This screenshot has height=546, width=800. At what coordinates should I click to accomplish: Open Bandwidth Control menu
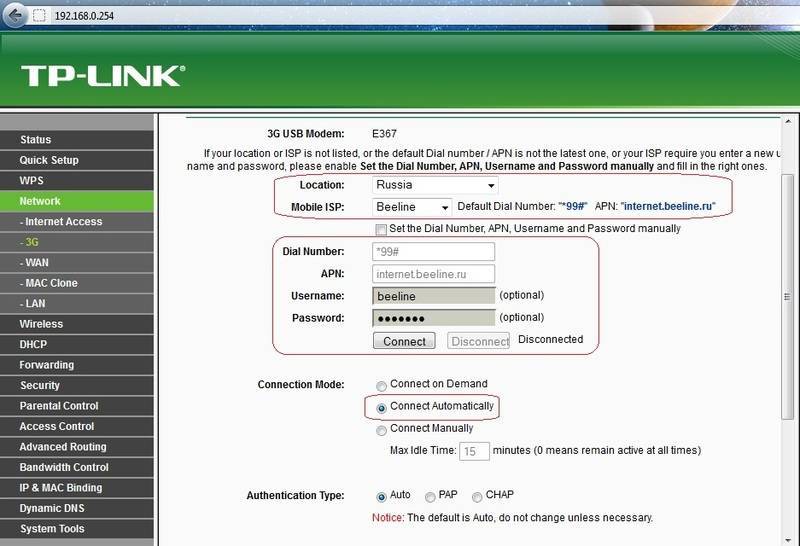click(x=77, y=467)
